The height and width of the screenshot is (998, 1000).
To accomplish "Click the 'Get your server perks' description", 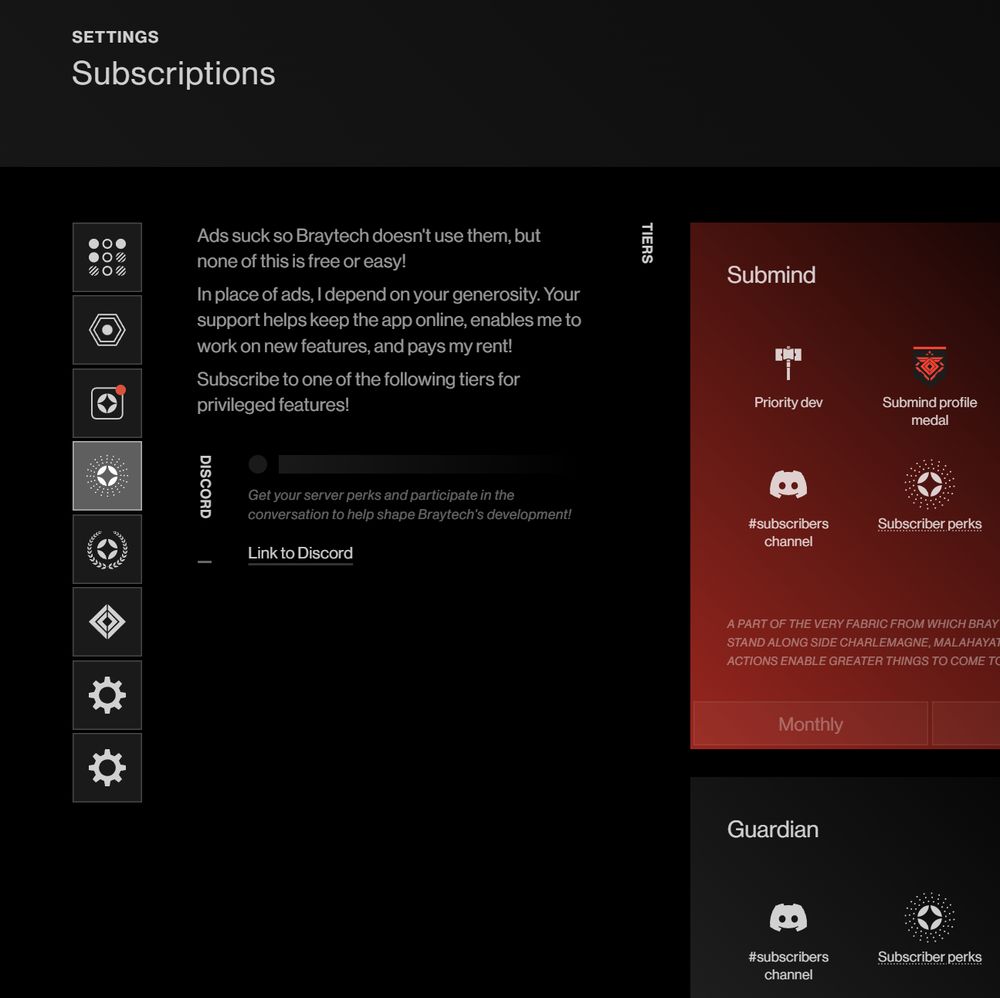I will [409, 504].
